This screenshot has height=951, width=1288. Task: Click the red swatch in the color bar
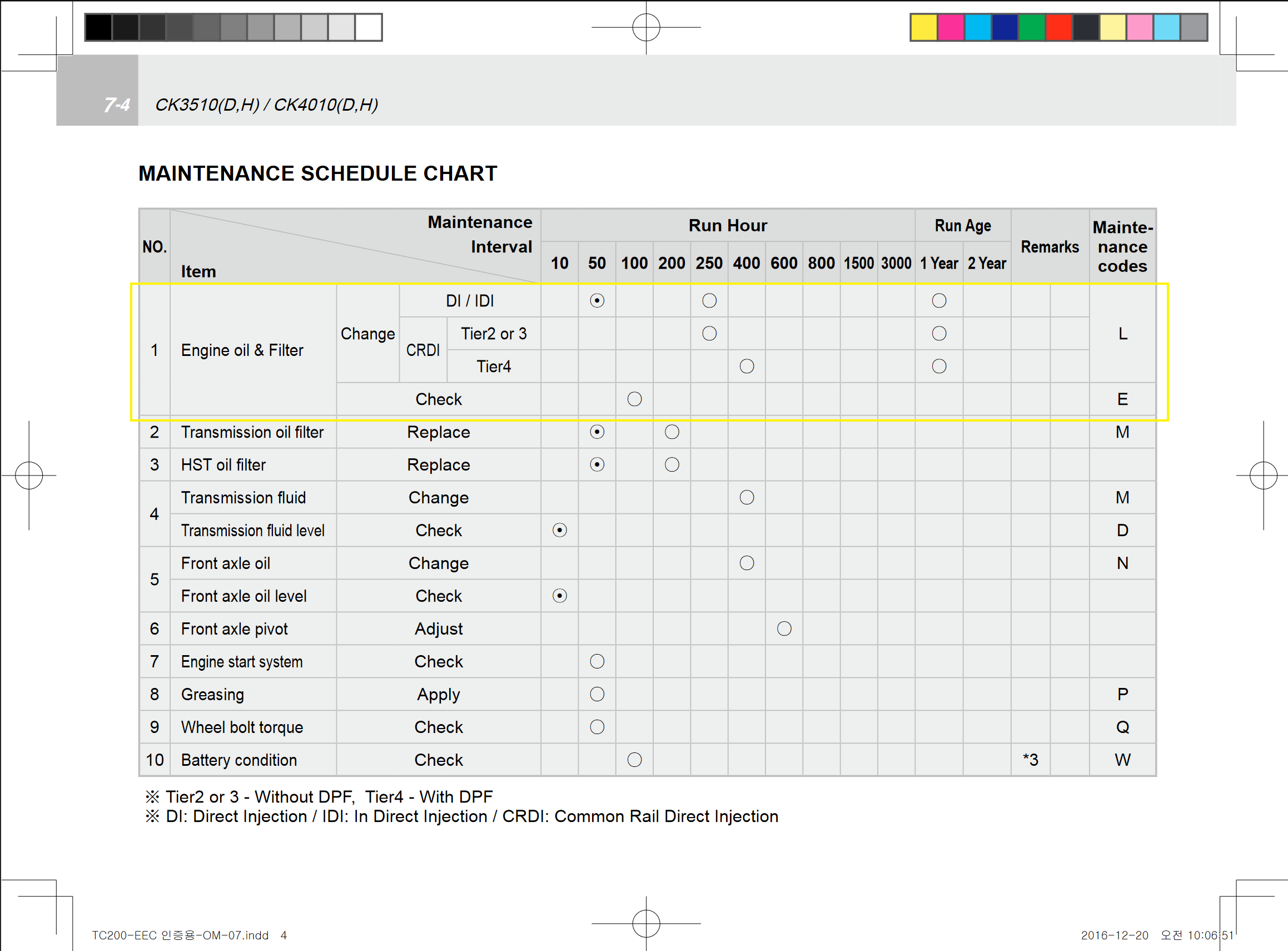point(1059,27)
